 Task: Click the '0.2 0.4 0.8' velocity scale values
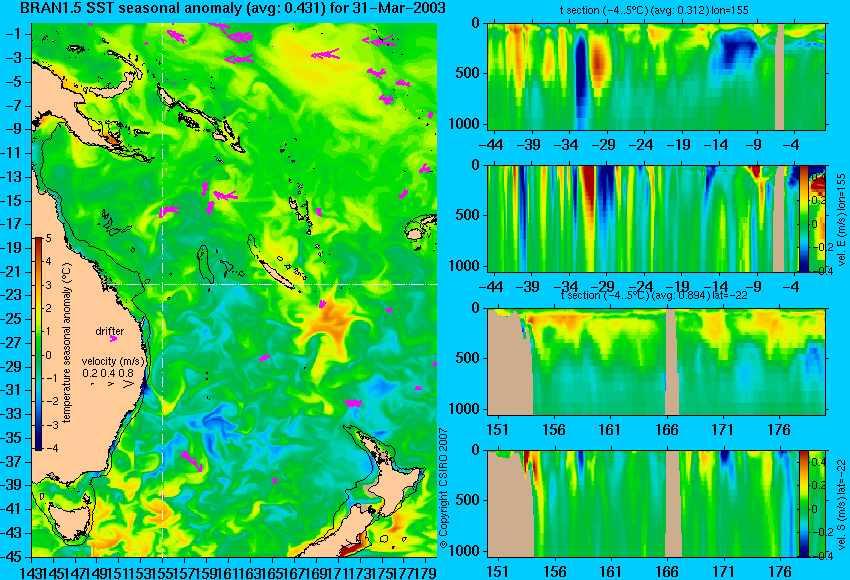click(108, 373)
